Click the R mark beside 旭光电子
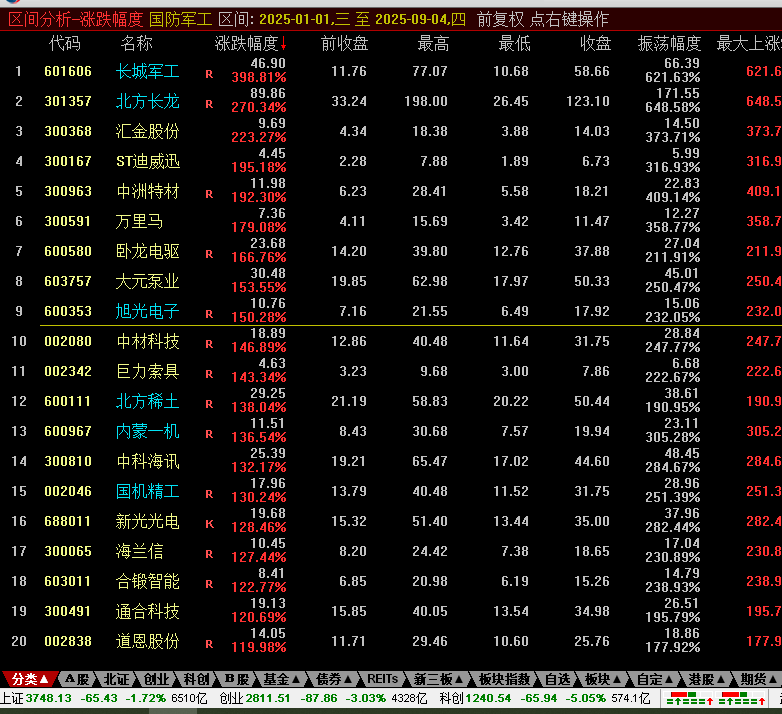The height and width of the screenshot is (714, 782). tap(209, 314)
